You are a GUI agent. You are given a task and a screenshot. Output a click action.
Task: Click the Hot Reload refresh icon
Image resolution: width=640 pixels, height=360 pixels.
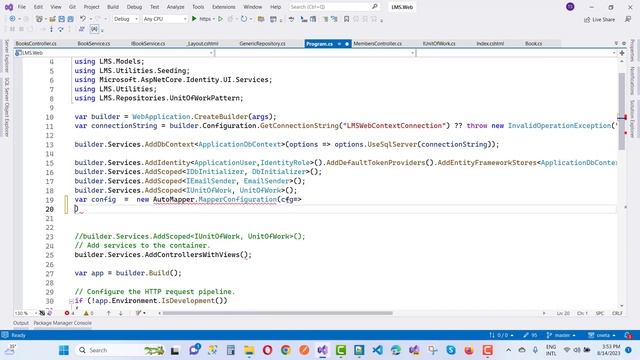[244, 19]
